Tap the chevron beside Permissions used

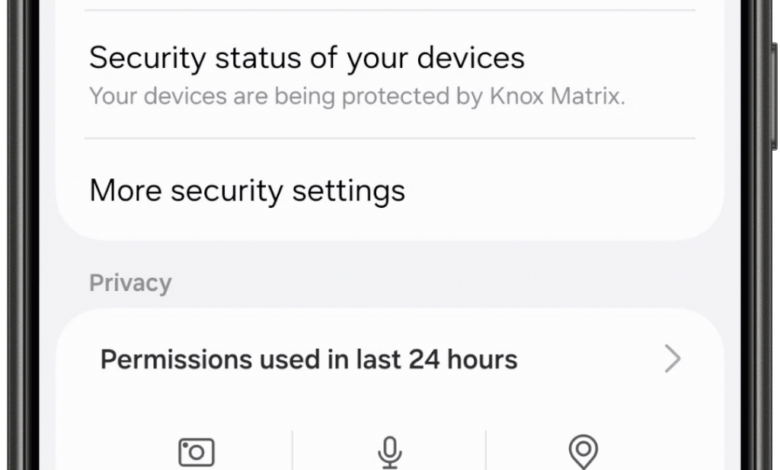673,359
